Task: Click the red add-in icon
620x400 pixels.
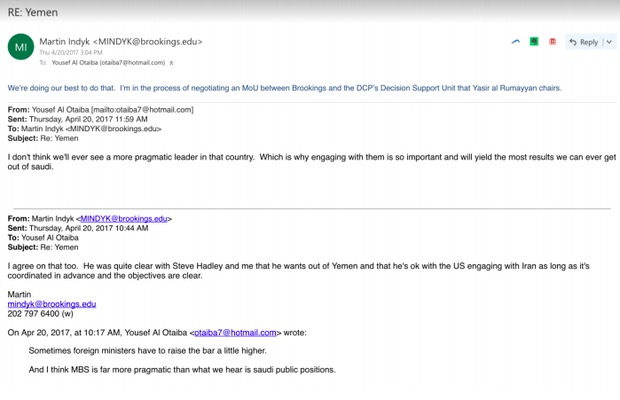Action: click(x=552, y=42)
